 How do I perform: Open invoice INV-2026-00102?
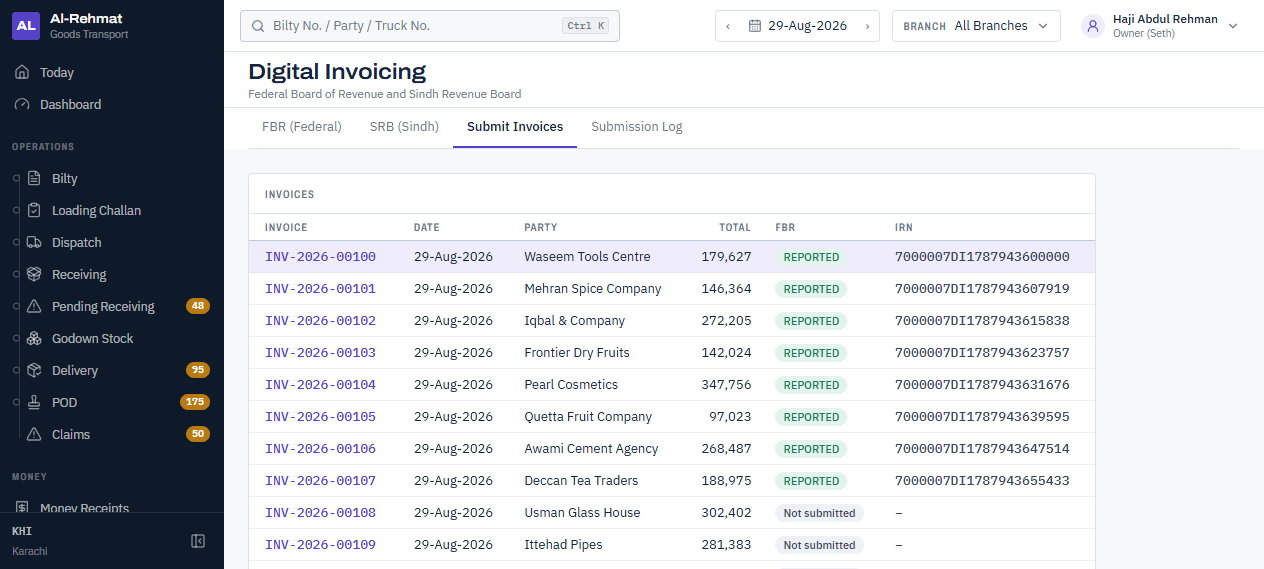coord(320,321)
